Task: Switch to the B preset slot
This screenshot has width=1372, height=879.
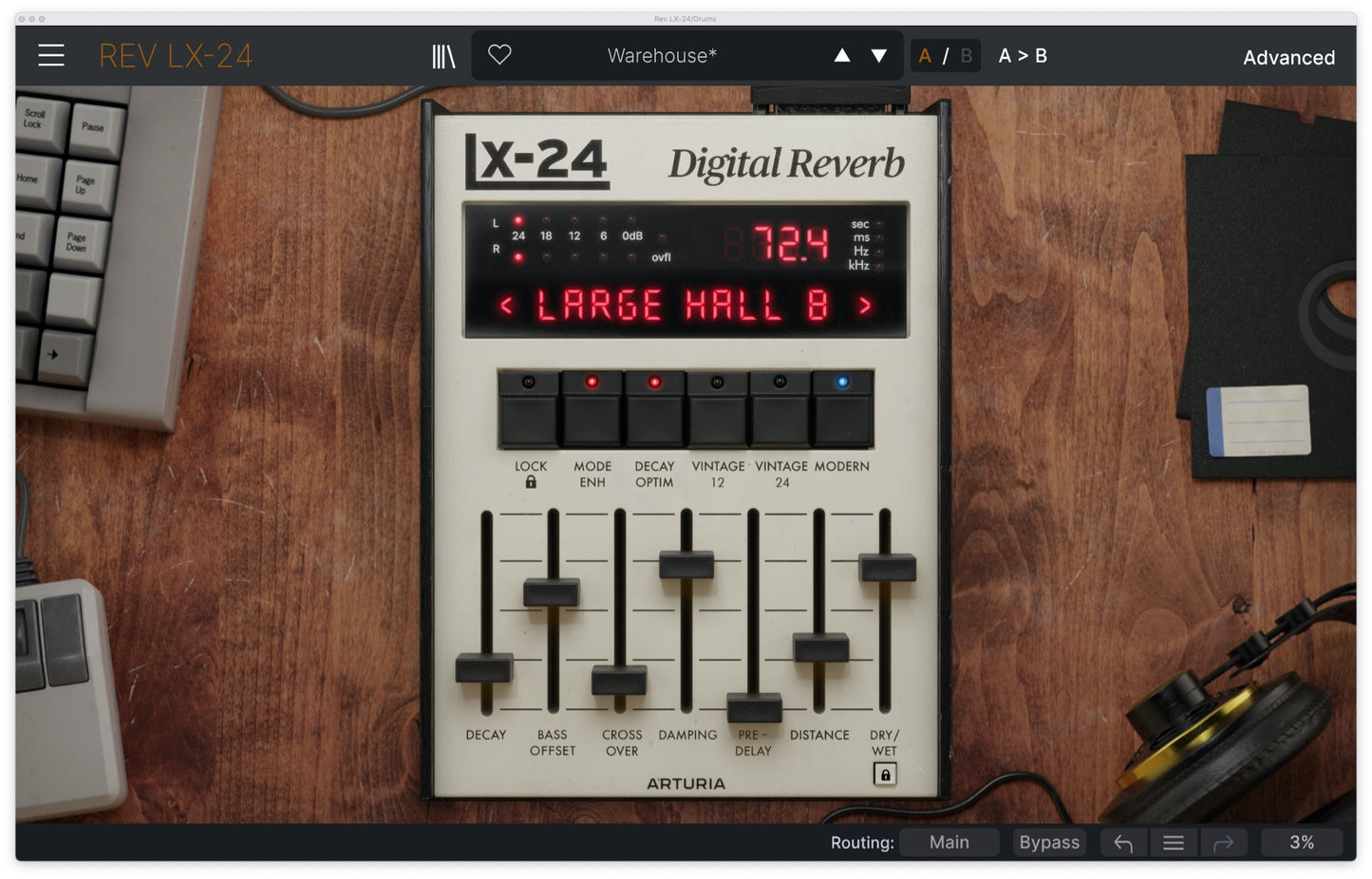Action: click(966, 55)
